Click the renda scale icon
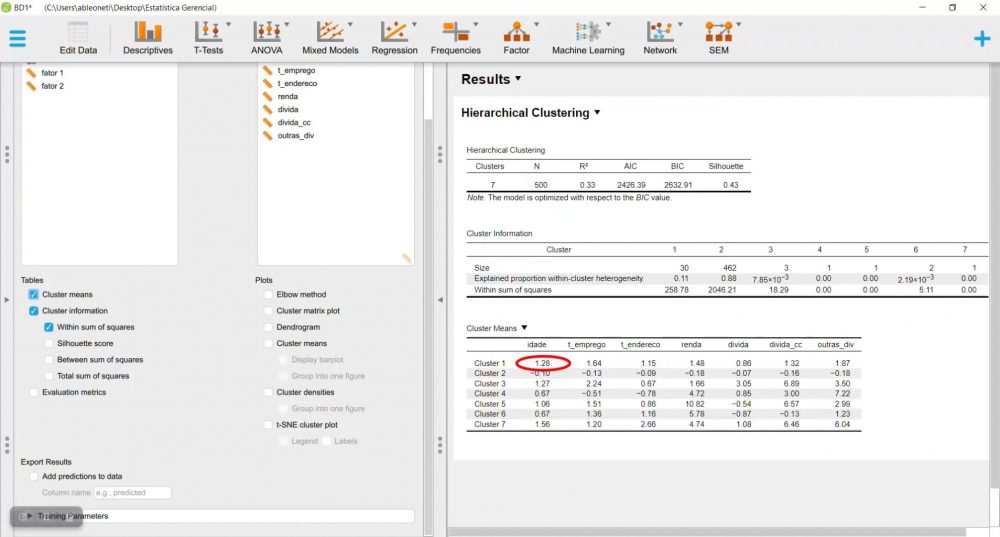 267,96
